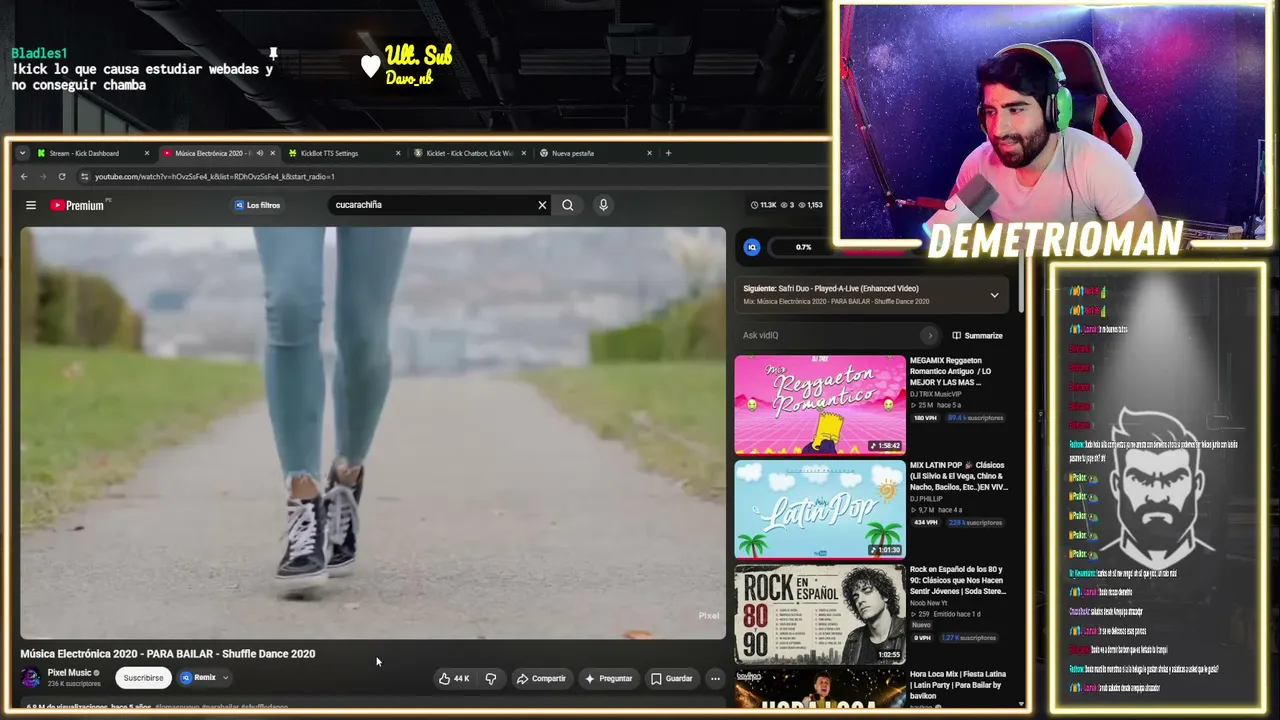This screenshot has height=720, width=1280.
Task: Submit the Ask vidIQ arrow button
Action: click(930, 336)
